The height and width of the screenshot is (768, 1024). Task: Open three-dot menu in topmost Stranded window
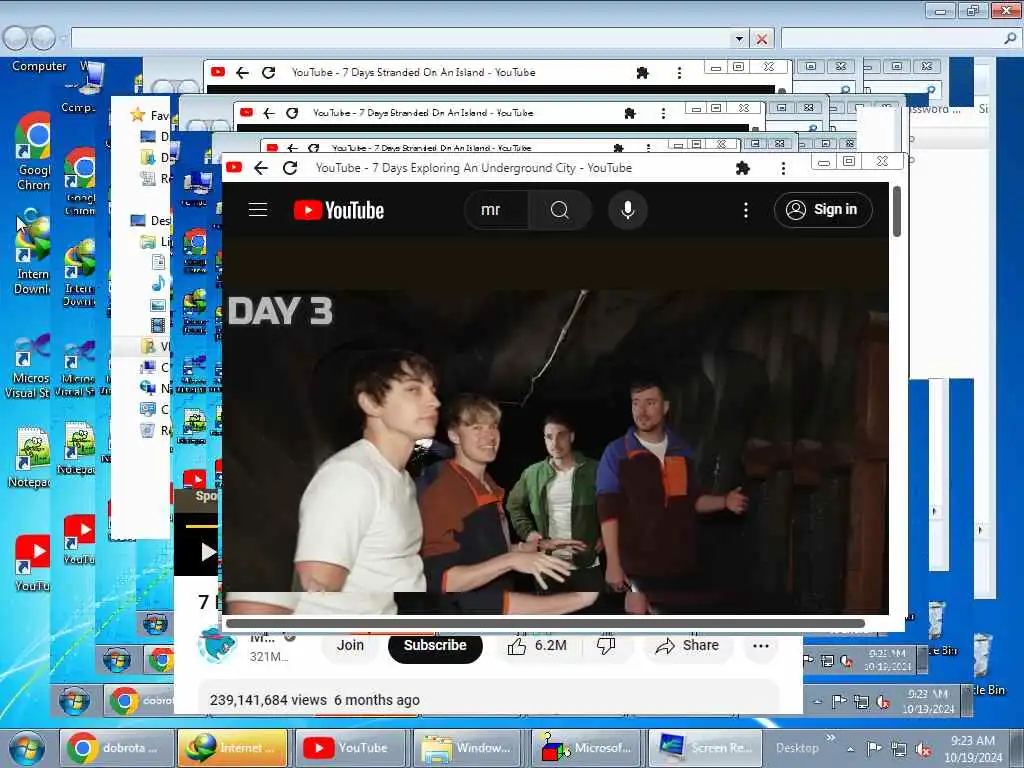pos(679,72)
